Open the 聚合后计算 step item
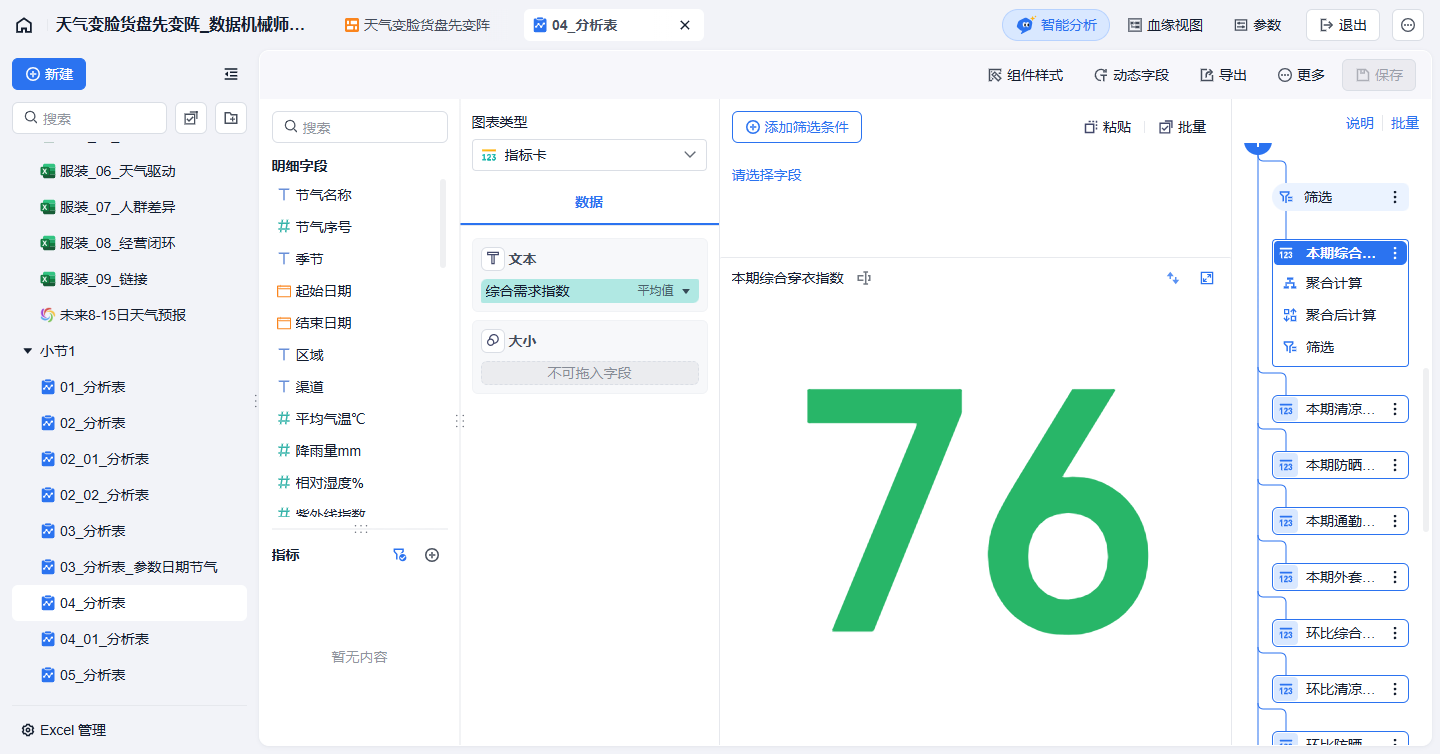This screenshot has width=1440, height=754. pyautogui.click(x=1340, y=315)
